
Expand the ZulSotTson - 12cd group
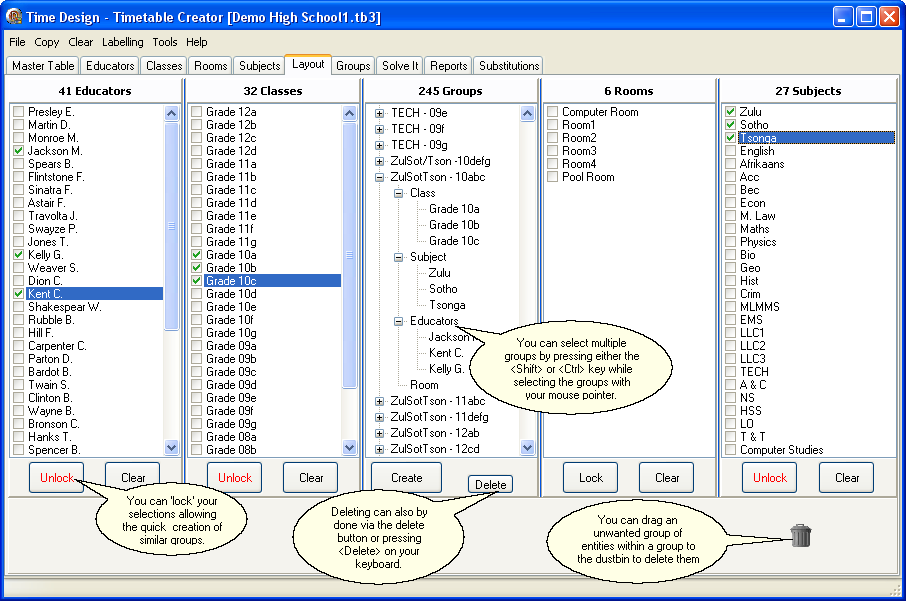click(379, 449)
